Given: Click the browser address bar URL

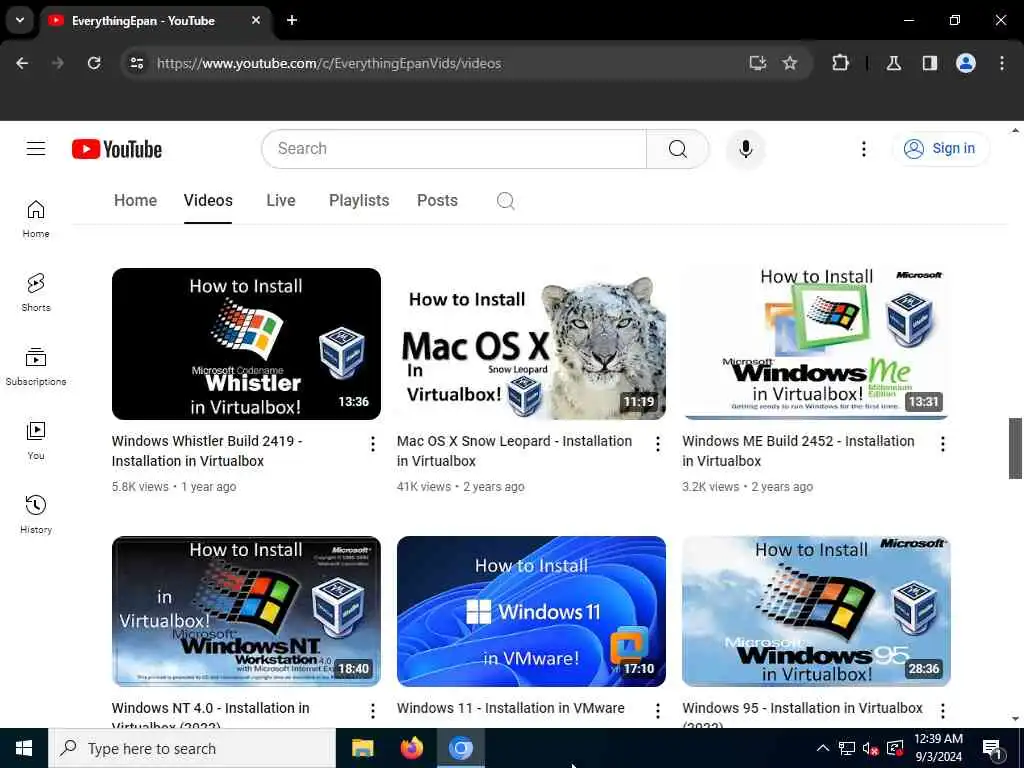Looking at the screenshot, I should point(329,63).
